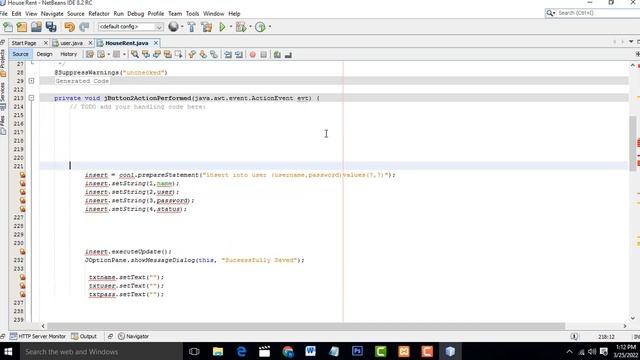Open the Navigator panel
The width and height of the screenshot is (640, 360).
133,336
